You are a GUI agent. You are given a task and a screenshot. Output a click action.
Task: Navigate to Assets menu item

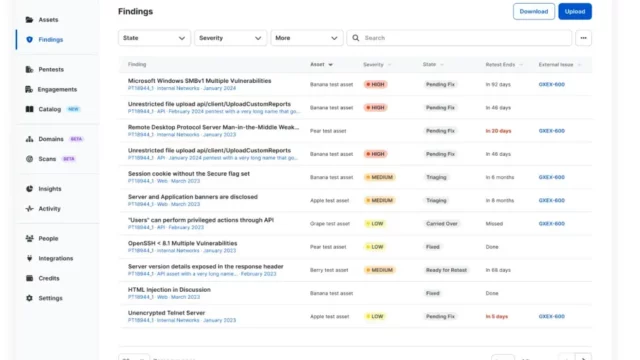48,20
